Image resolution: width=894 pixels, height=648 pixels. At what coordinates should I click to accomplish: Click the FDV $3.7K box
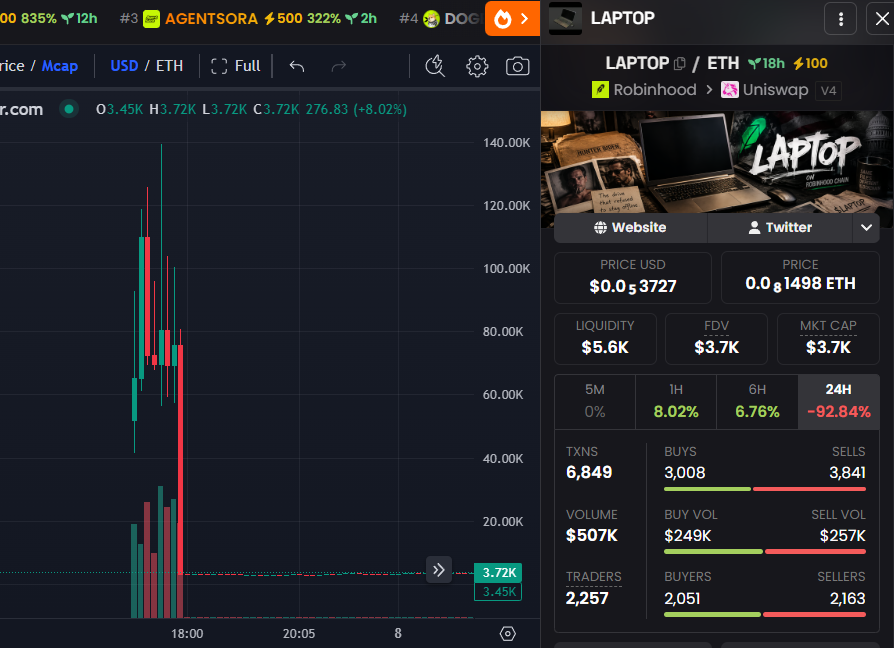coord(716,339)
